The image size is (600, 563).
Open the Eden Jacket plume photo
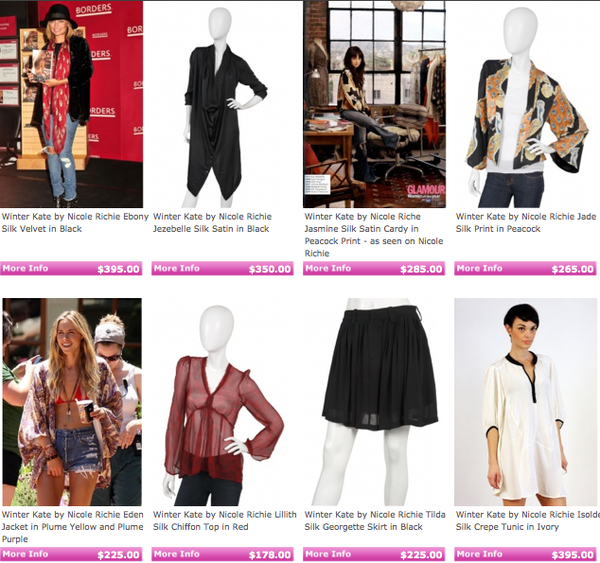tap(72, 402)
